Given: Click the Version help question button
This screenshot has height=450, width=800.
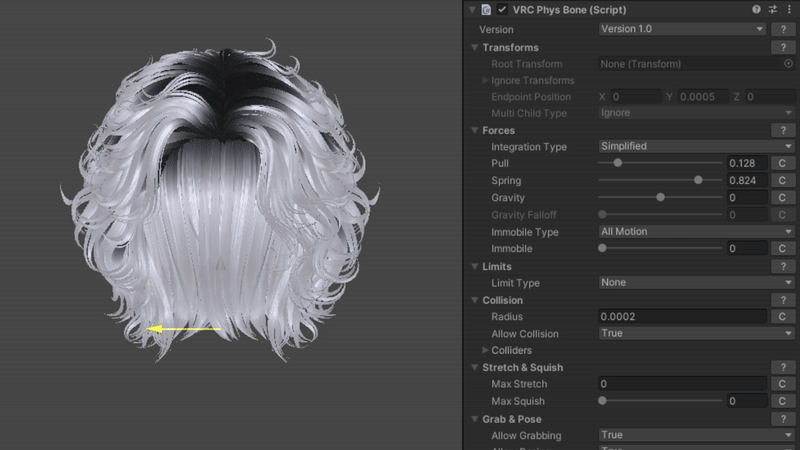Looking at the screenshot, I should (783, 30).
